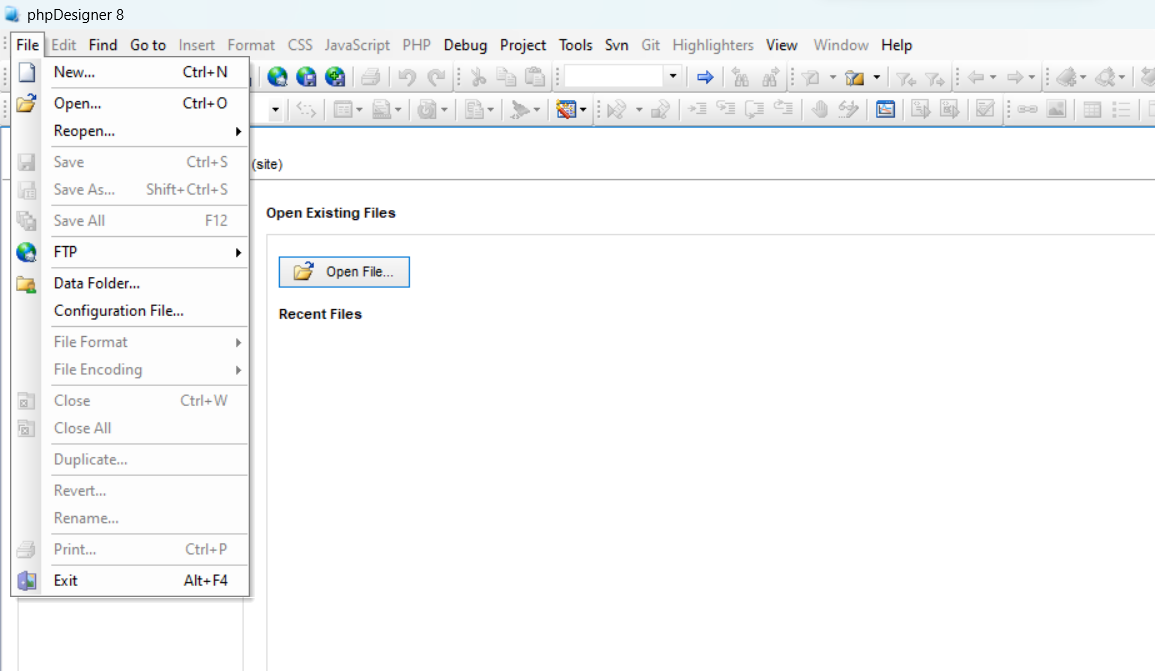This screenshot has height=671, width=1155.
Task: Click the glasses and pencil icon
Action: tap(849, 110)
